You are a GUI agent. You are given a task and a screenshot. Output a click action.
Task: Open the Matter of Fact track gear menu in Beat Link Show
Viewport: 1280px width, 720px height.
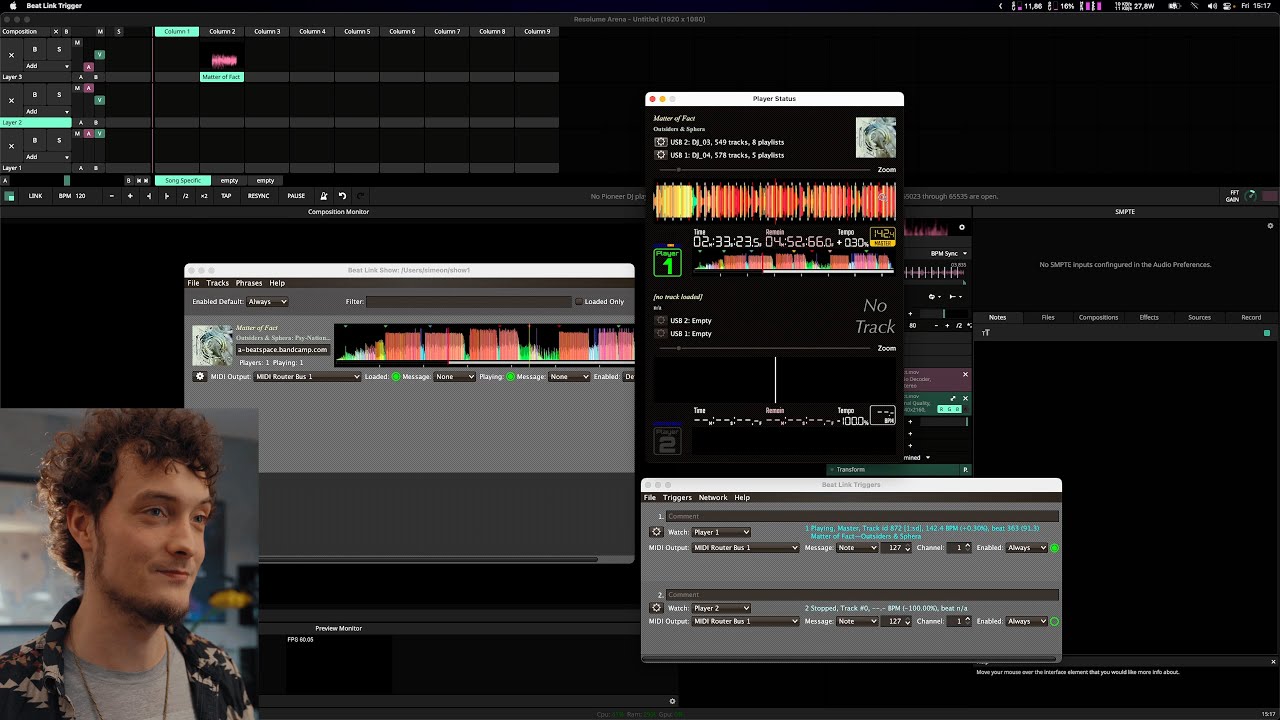pyautogui.click(x=200, y=377)
